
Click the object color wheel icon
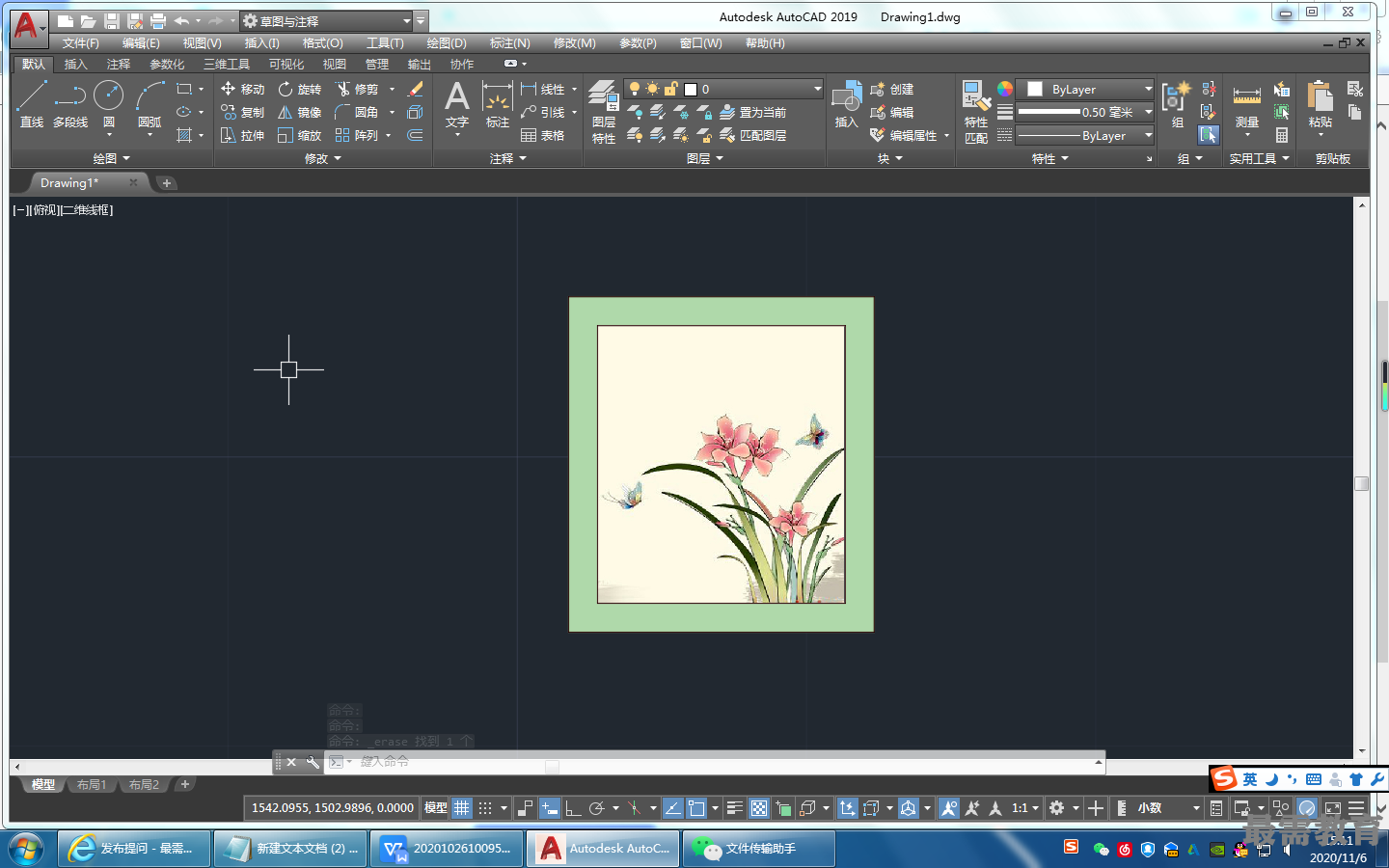tap(1005, 89)
